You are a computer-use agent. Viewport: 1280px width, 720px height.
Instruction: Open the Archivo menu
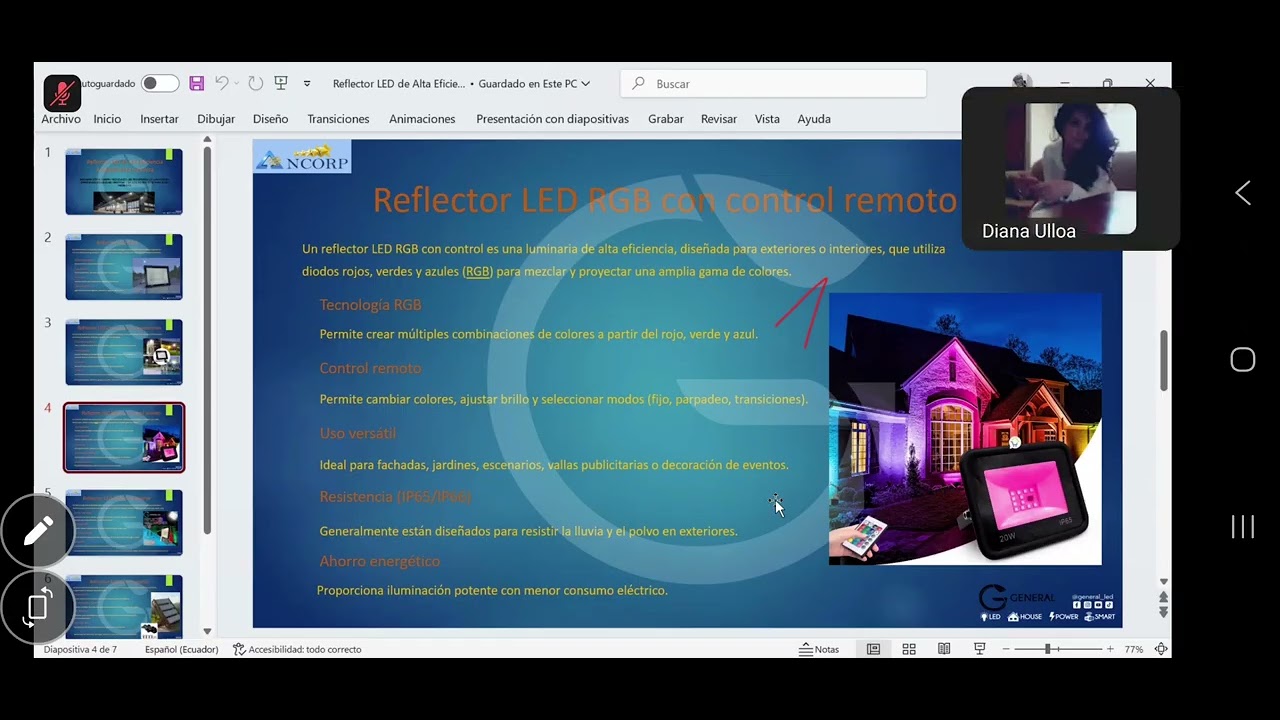[61, 119]
